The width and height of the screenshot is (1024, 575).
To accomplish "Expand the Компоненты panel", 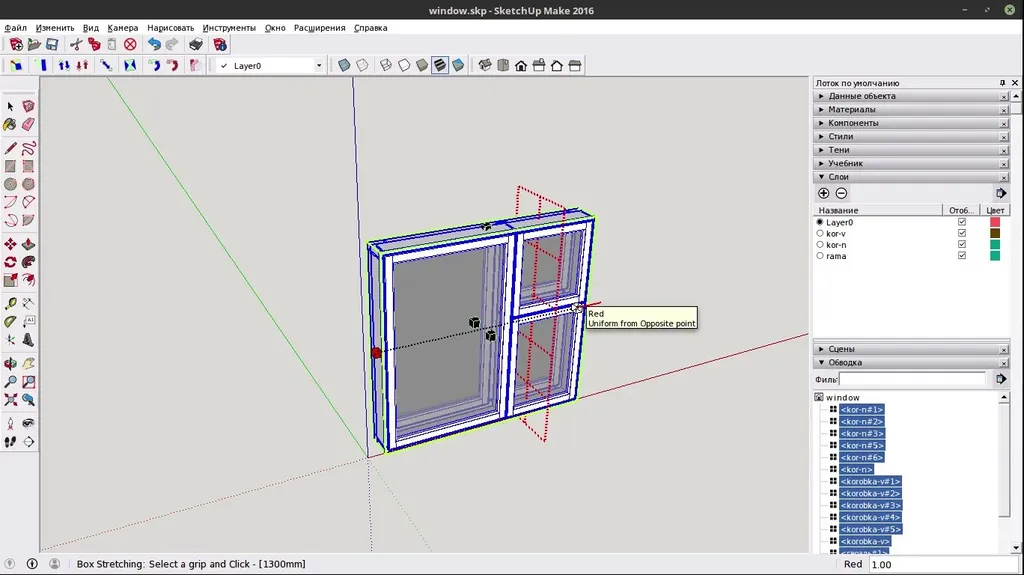I will [911, 123].
